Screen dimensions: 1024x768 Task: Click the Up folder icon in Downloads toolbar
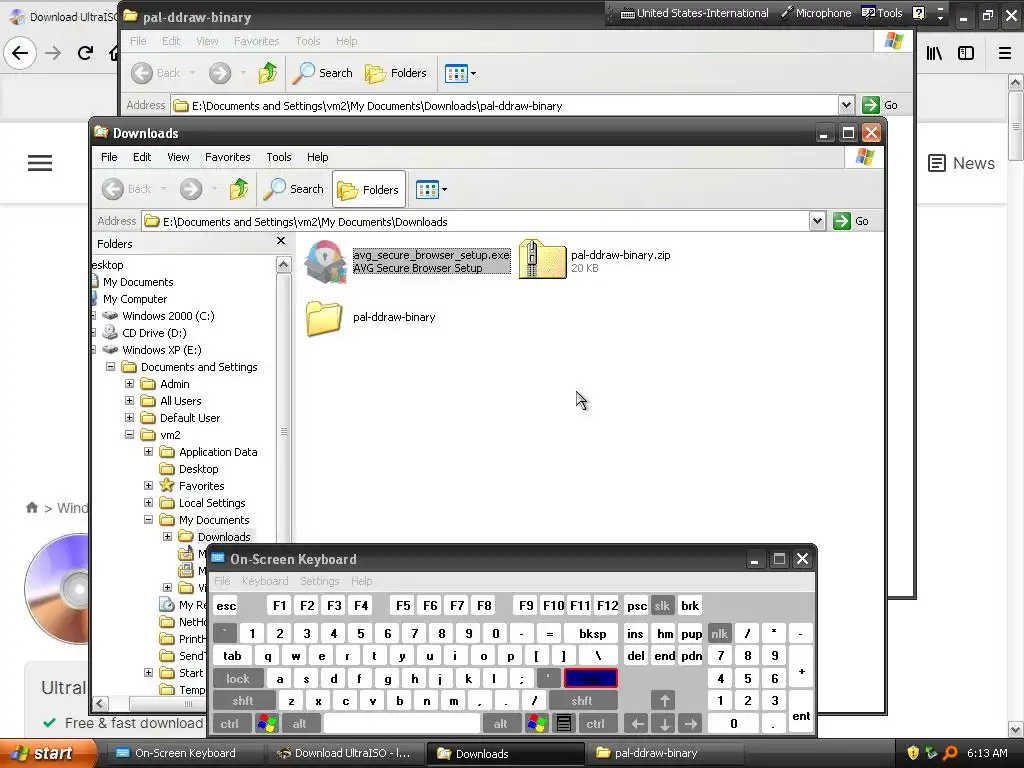pos(239,189)
